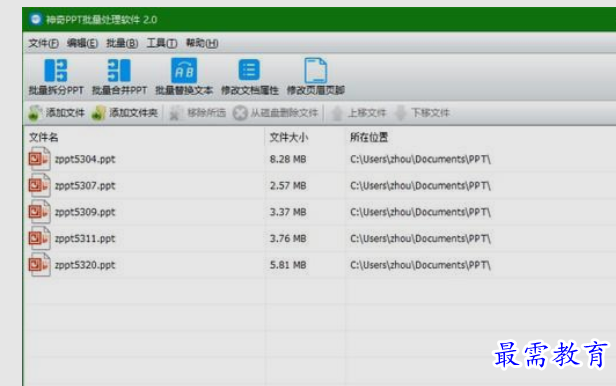Click the location path of zppt5320.ppt

[420, 265]
